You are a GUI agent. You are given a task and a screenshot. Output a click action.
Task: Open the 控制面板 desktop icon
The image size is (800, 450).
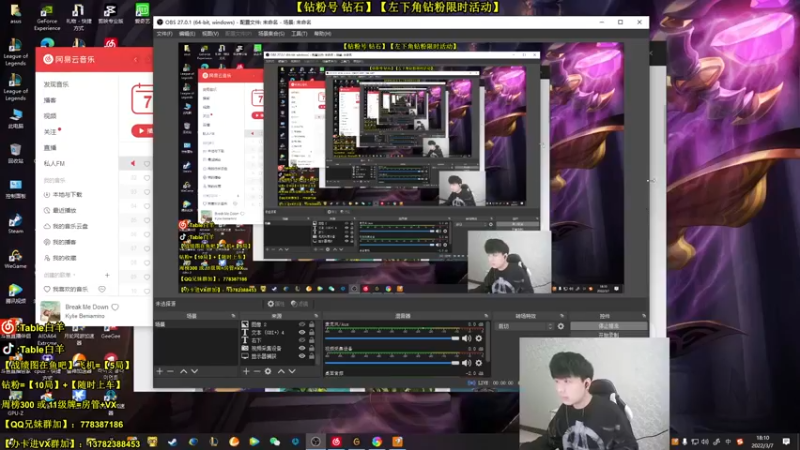pyautogui.click(x=15, y=188)
